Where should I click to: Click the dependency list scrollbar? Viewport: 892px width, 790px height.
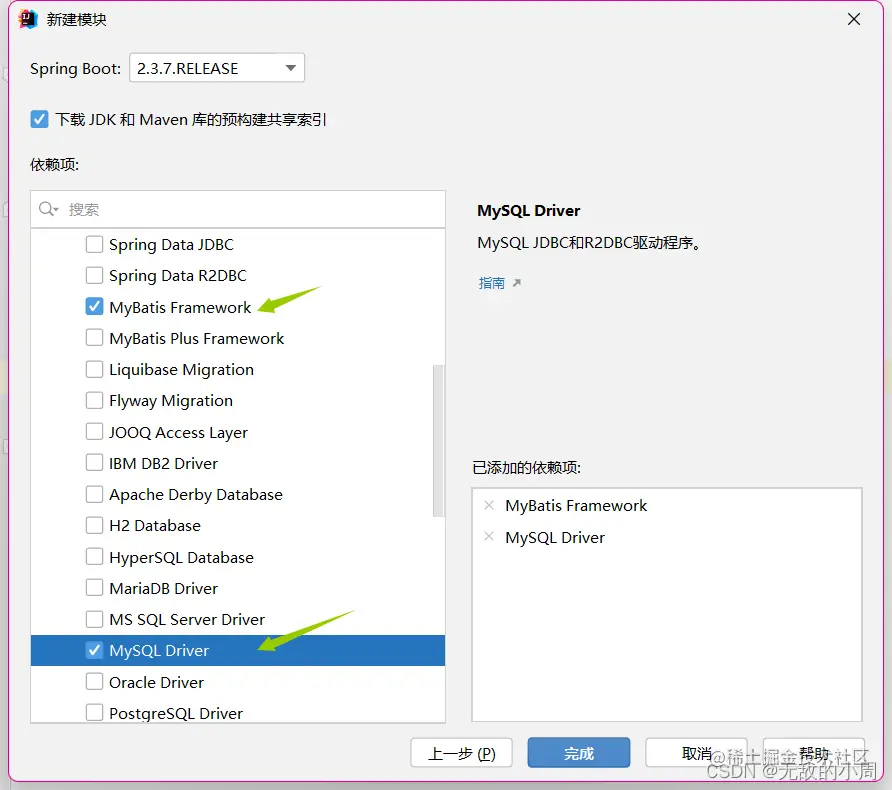438,441
